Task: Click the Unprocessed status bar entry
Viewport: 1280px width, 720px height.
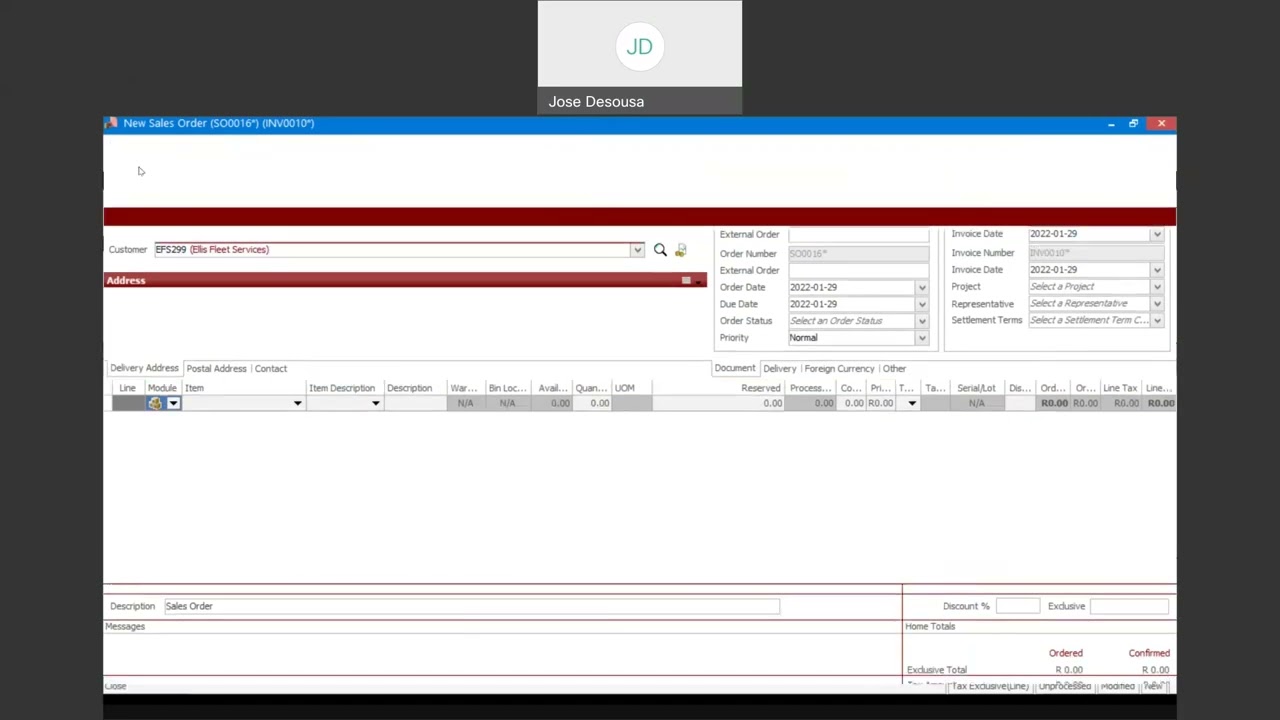Action: [x=1064, y=687]
